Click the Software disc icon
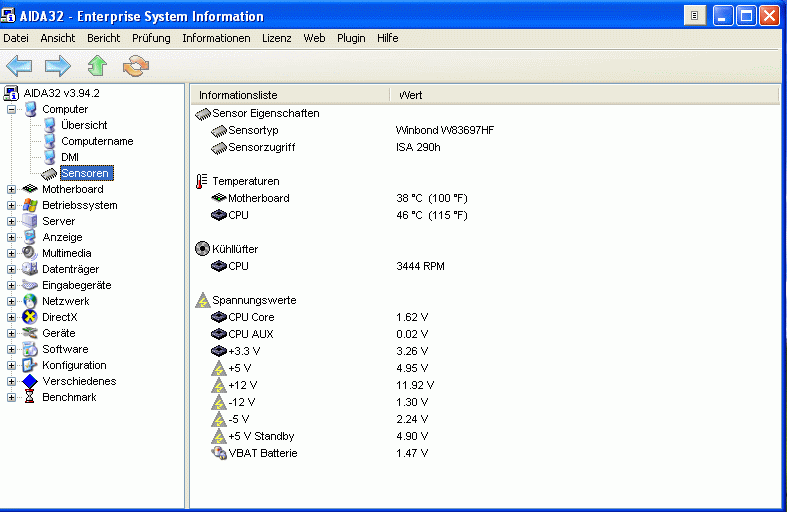Image resolution: width=787 pixels, height=512 pixels. coord(30,349)
